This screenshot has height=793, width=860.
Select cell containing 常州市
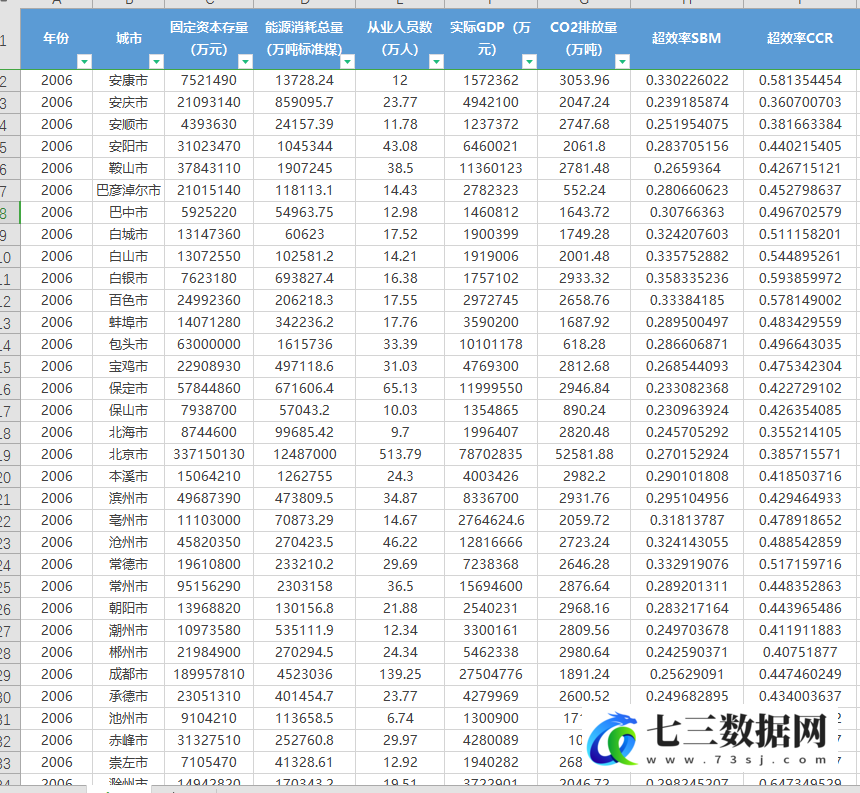(129, 586)
